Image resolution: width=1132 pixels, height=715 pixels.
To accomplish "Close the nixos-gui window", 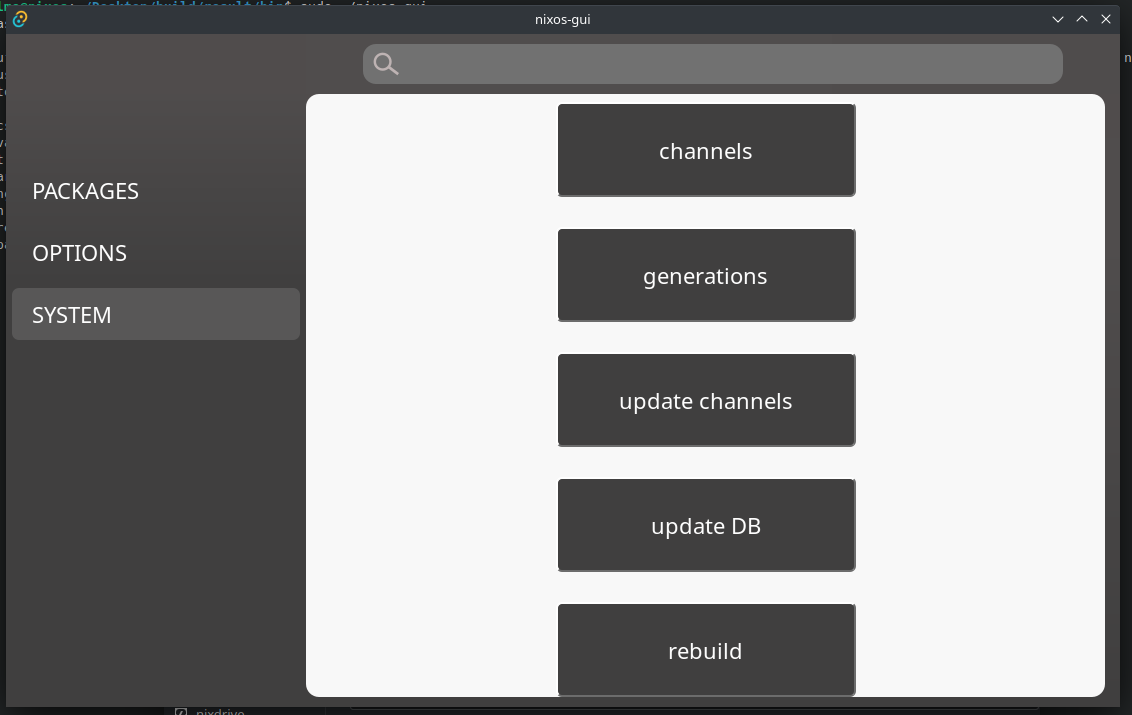I will [x=1105, y=20].
